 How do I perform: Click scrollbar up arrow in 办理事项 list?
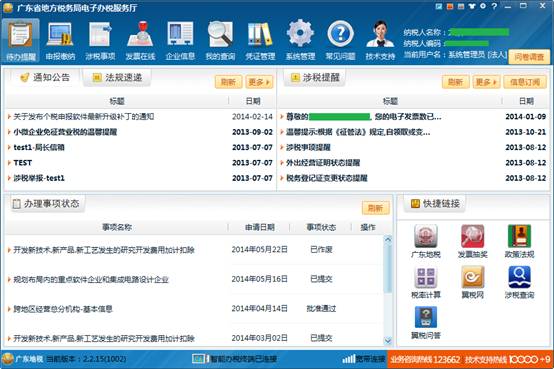click(388, 239)
